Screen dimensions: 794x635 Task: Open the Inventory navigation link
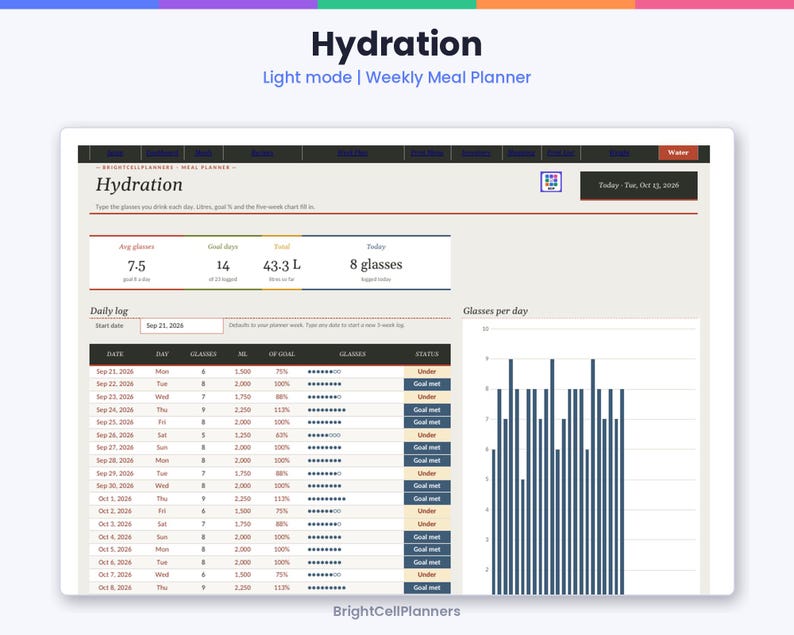(475, 153)
